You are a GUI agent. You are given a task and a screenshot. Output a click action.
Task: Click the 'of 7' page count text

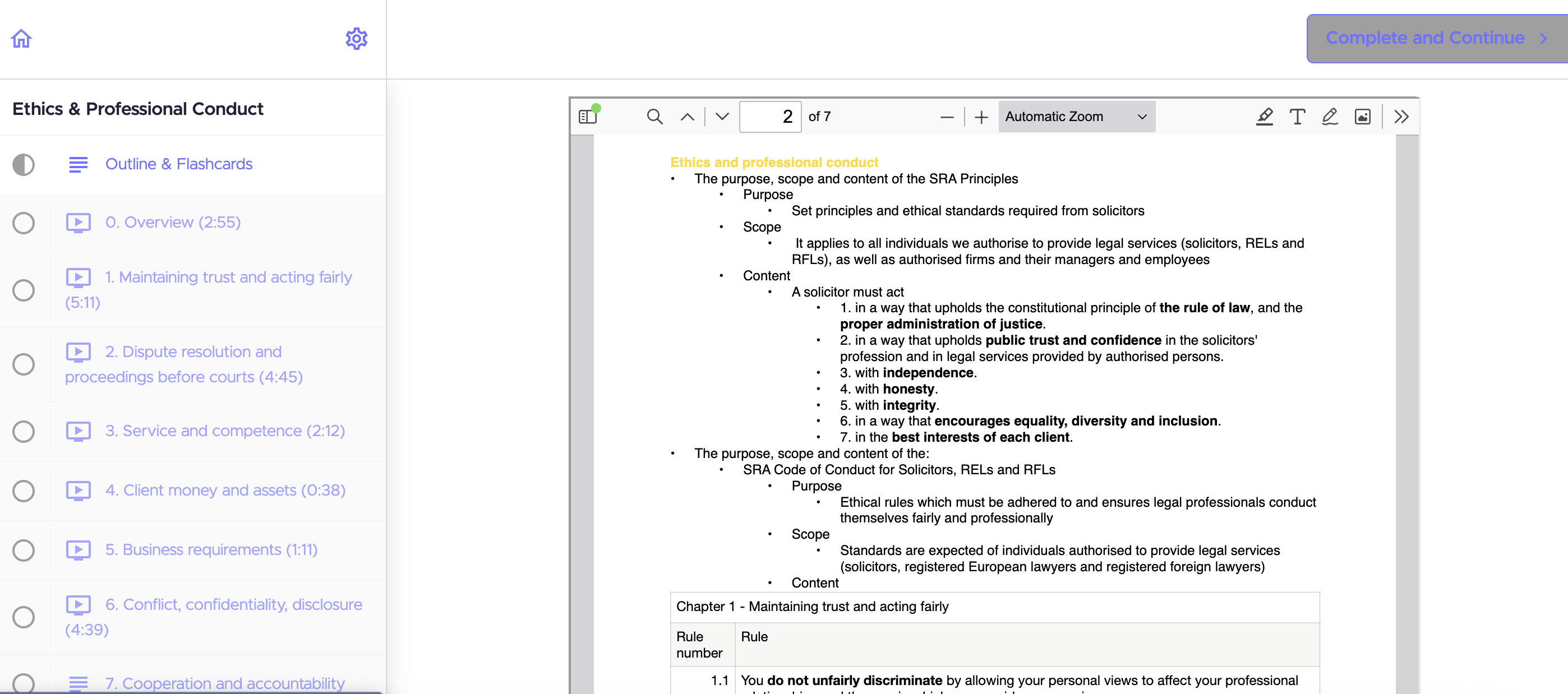(x=819, y=116)
